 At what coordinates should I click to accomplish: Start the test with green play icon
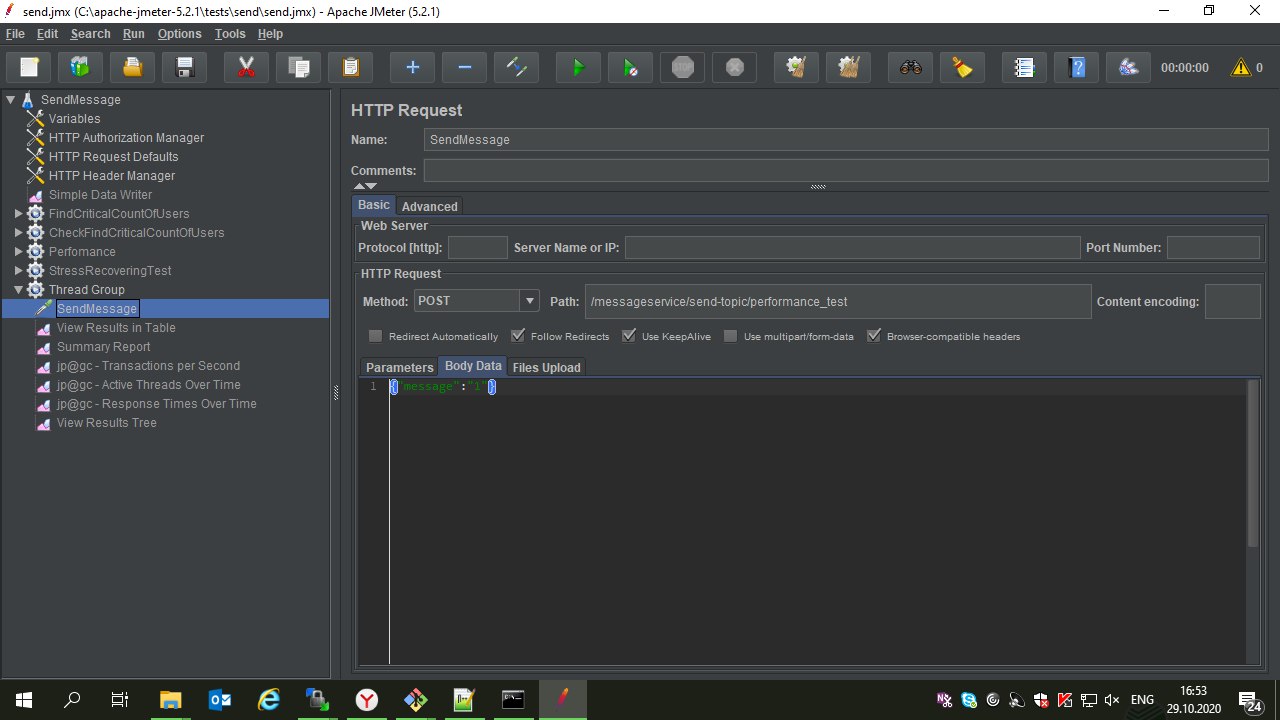pos(578,68)
